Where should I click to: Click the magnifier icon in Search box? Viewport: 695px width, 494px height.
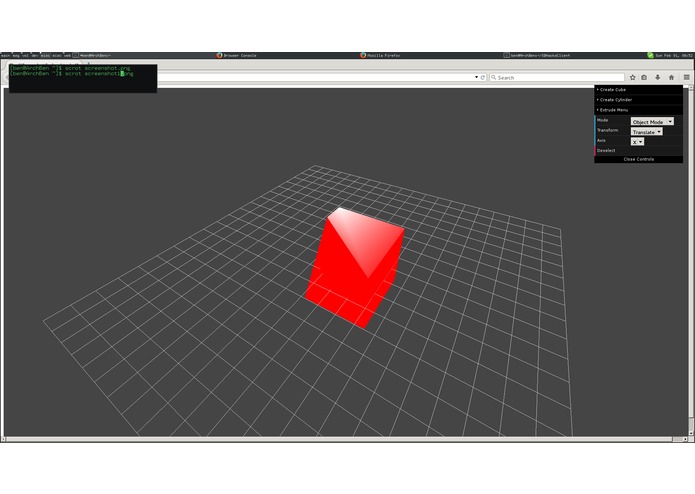click(x=493, y=78)
